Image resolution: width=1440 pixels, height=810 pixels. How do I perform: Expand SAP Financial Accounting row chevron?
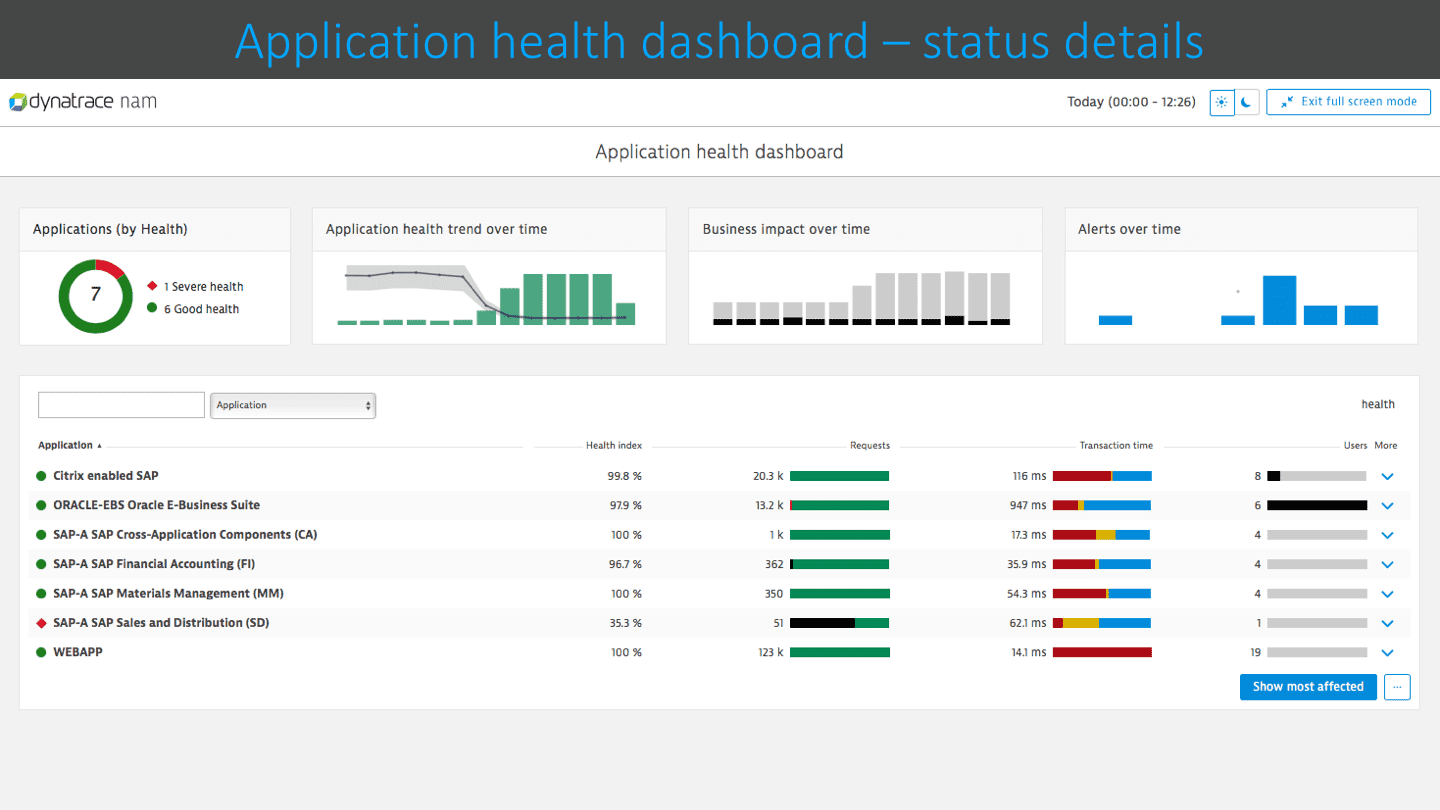pos(1387,565)
